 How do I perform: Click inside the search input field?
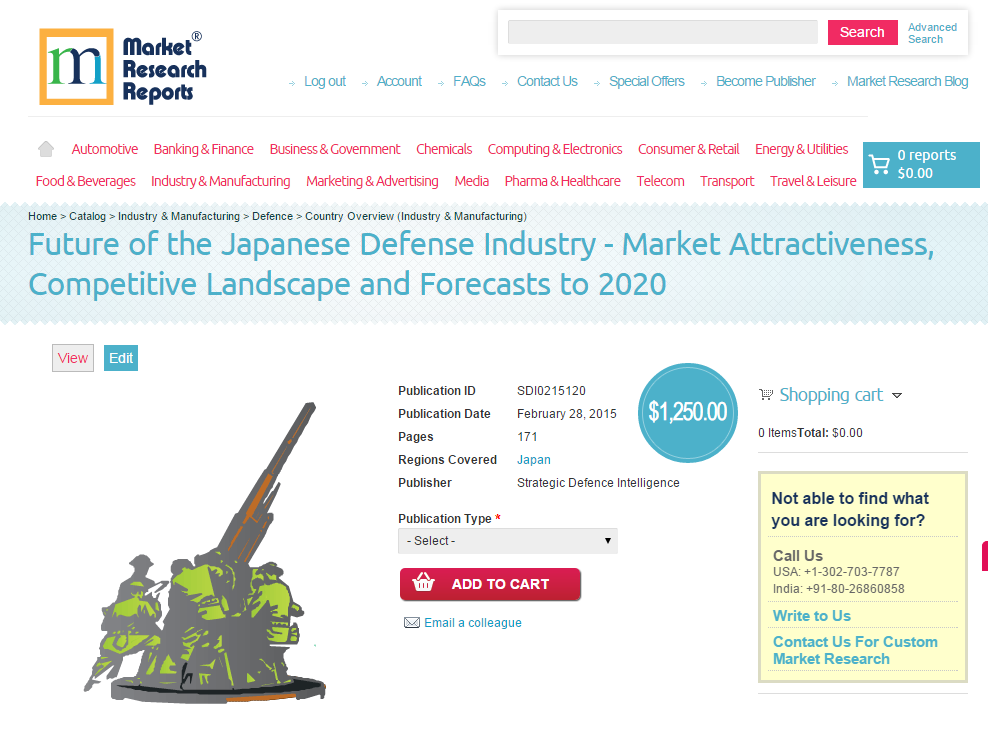663,32
